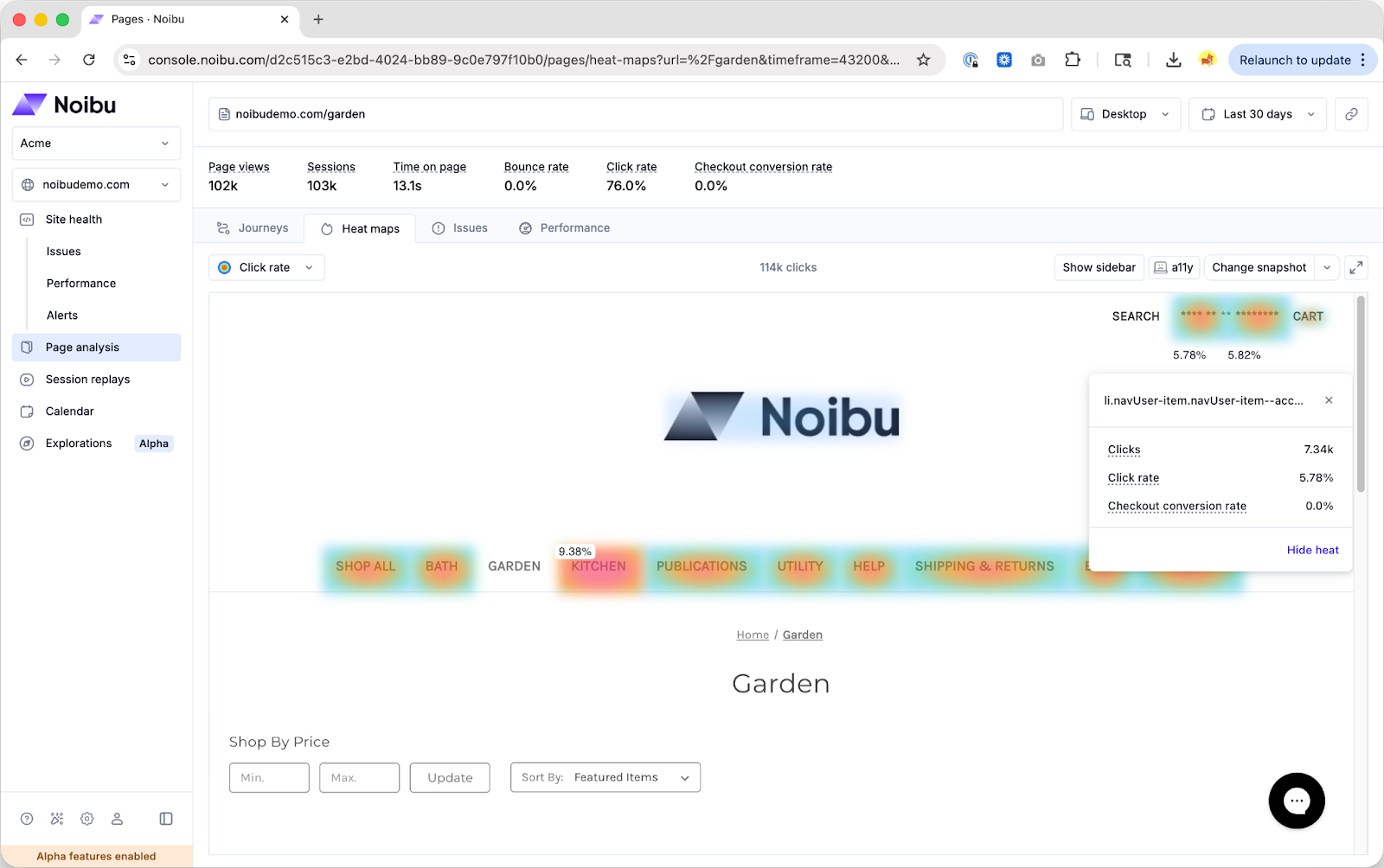Viewport: 1384px width, 868px height.
Task: Copy the page link using the chain icon
Action: pos(1351,114)
